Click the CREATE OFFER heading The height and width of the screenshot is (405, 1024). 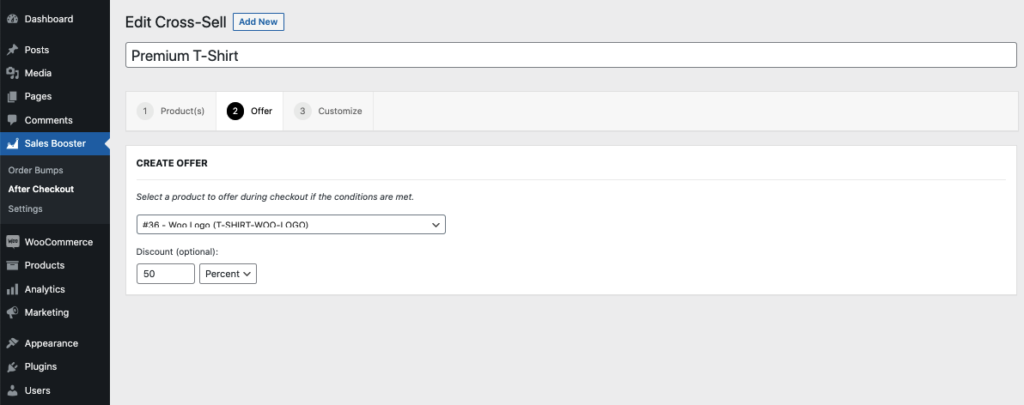click(172, 163)
